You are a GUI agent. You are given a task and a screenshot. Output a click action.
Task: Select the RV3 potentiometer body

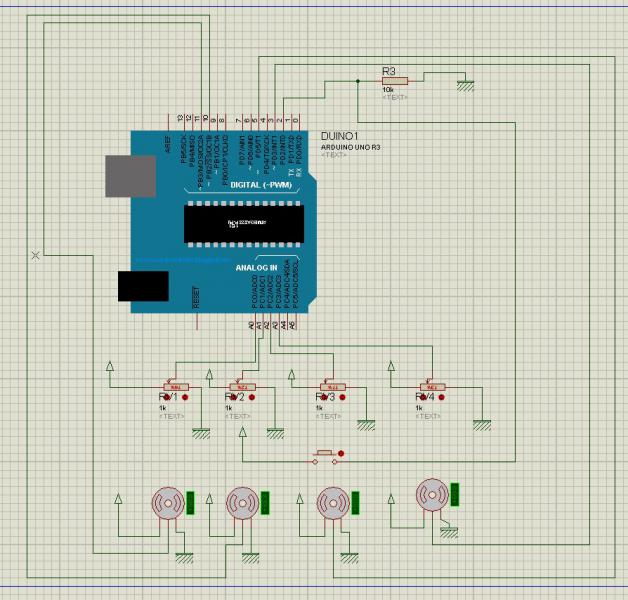[333, 387]
